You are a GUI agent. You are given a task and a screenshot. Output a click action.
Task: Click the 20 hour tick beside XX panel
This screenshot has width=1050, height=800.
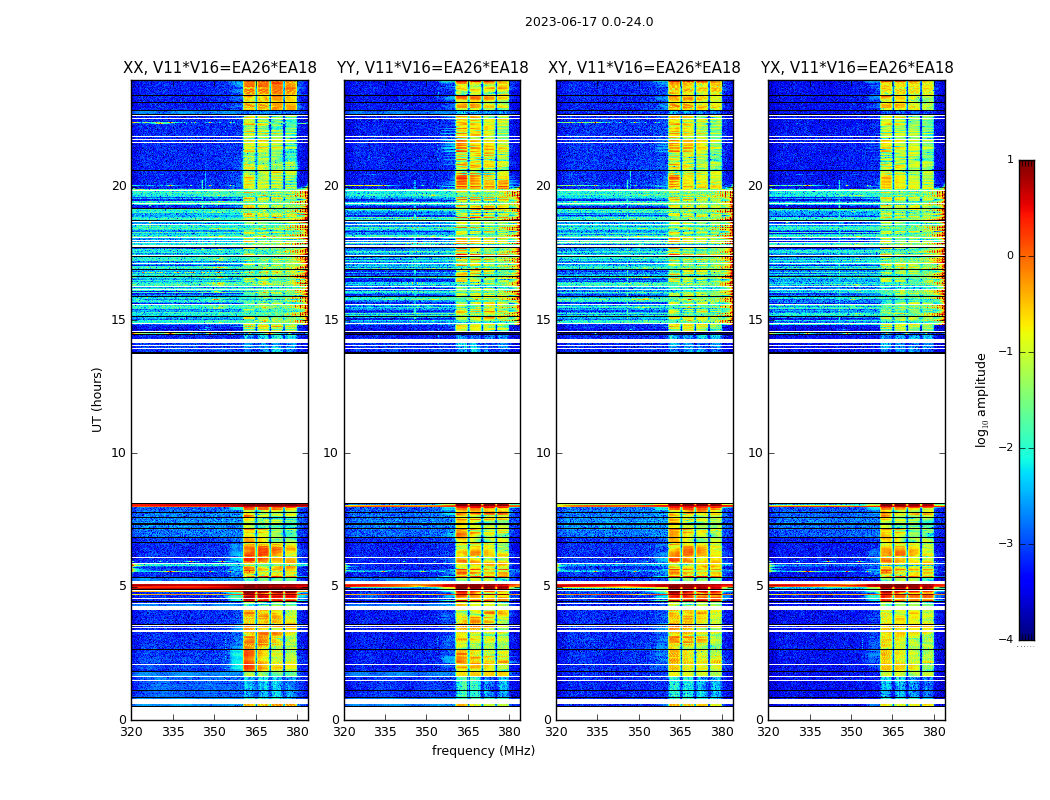point(119,186)
